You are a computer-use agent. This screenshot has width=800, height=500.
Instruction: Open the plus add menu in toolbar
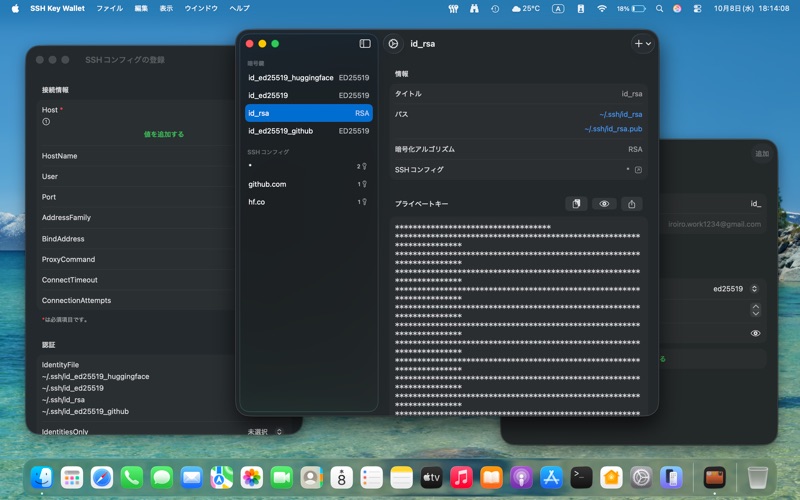(x=642, y=44)
